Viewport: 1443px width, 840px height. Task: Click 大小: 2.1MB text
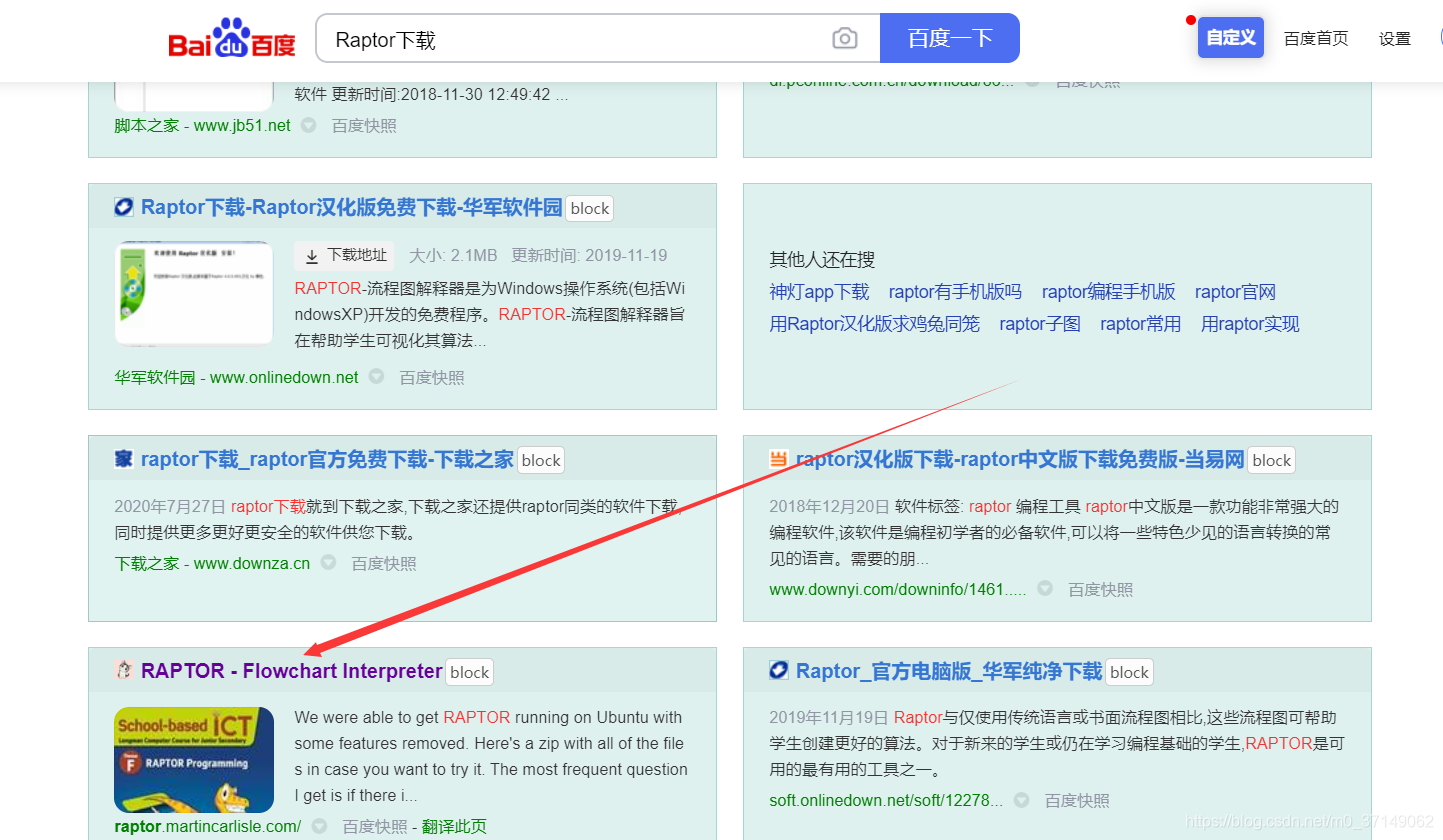(x=453, y=255)
